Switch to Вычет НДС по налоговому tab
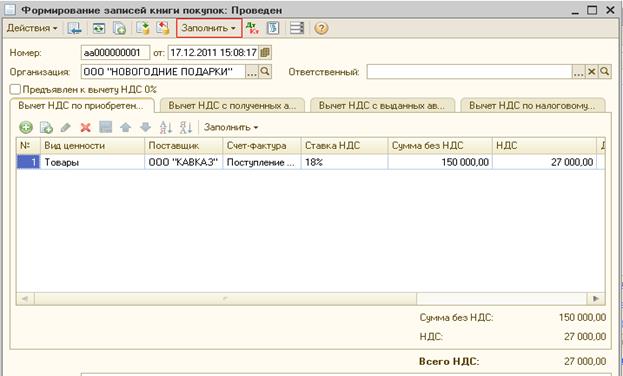623x376 pixels. pyautogui.click(x=532, y=106)
